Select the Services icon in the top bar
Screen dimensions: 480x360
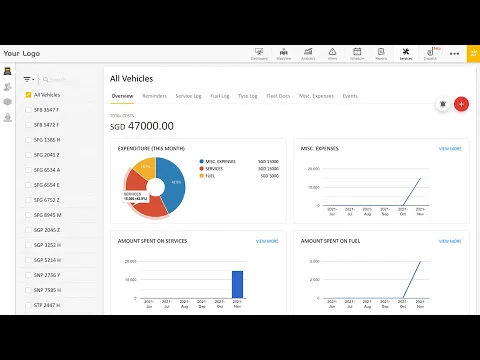(406, 54)
